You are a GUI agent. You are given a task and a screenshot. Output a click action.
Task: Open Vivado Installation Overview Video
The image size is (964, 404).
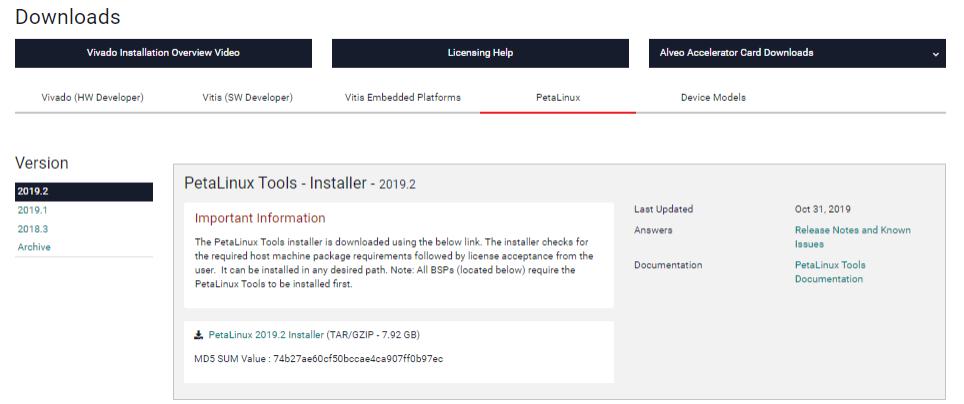click(163, 53)
